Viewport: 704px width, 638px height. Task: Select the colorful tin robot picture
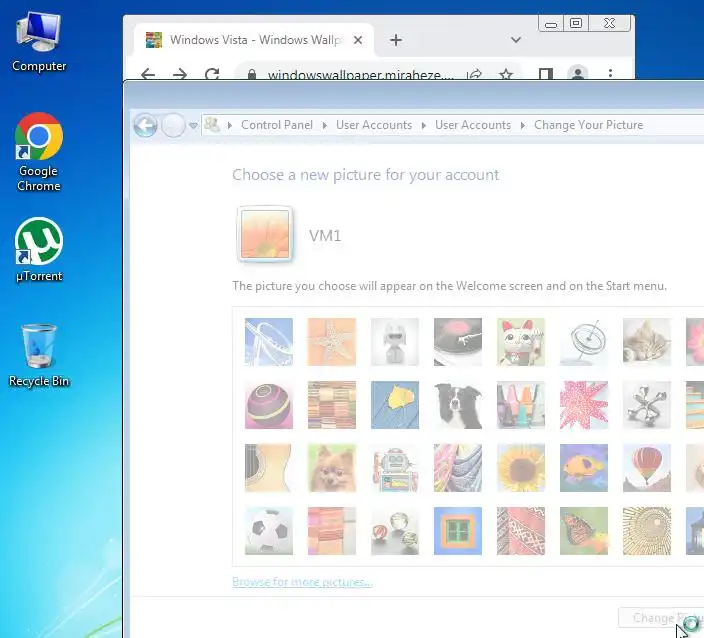click(395, 468)
